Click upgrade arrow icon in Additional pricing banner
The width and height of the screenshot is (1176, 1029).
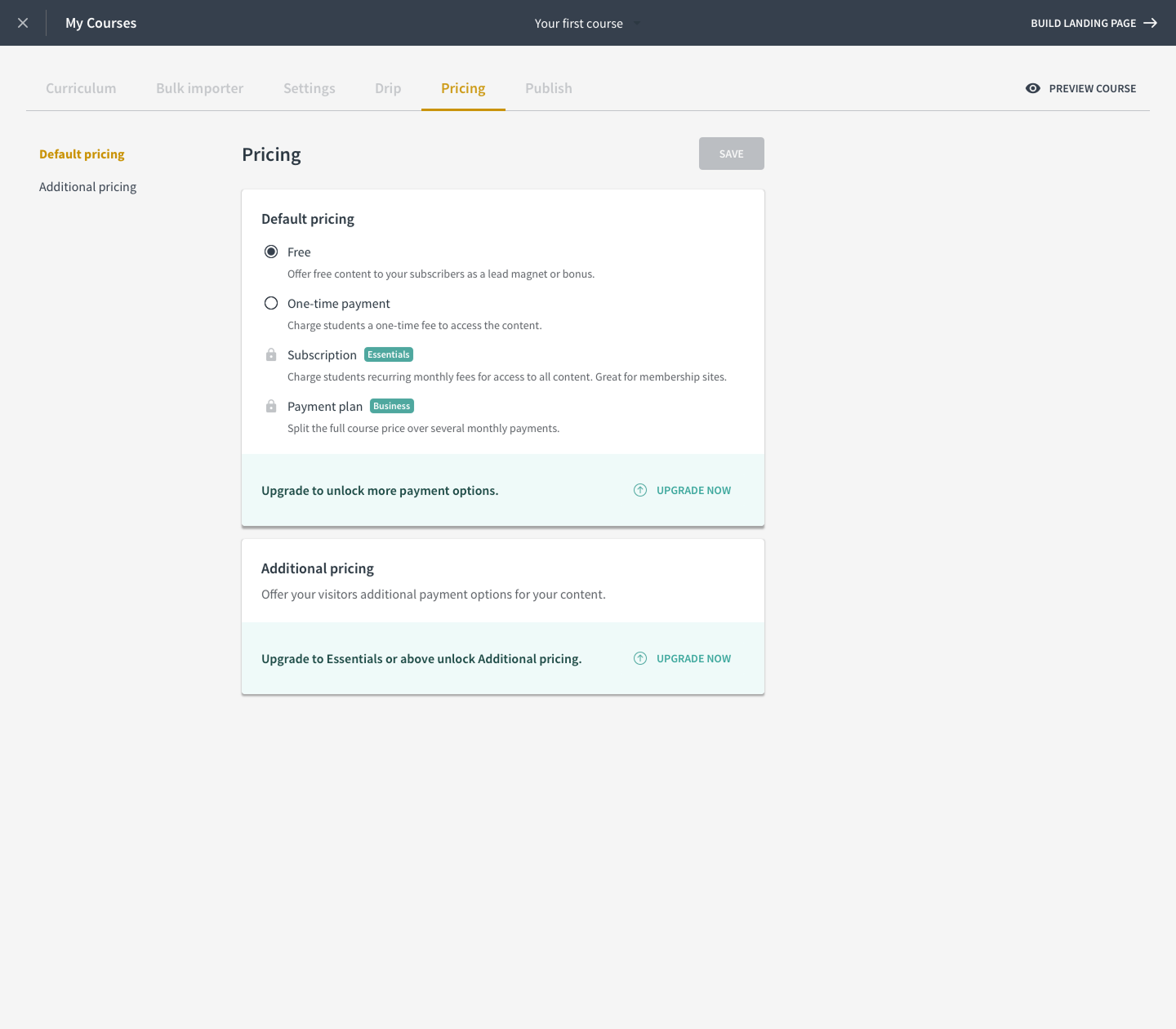640,658
